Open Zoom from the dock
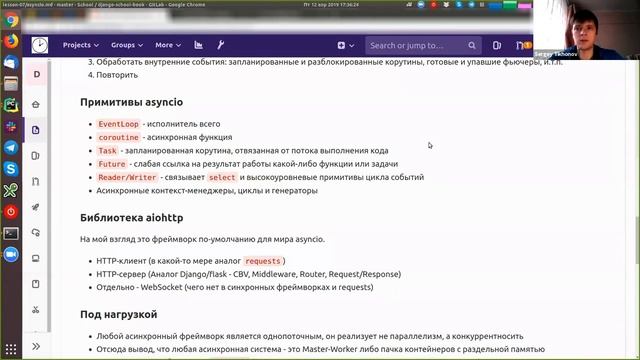Viewport: 640px width, 360px height. point(11,254)
